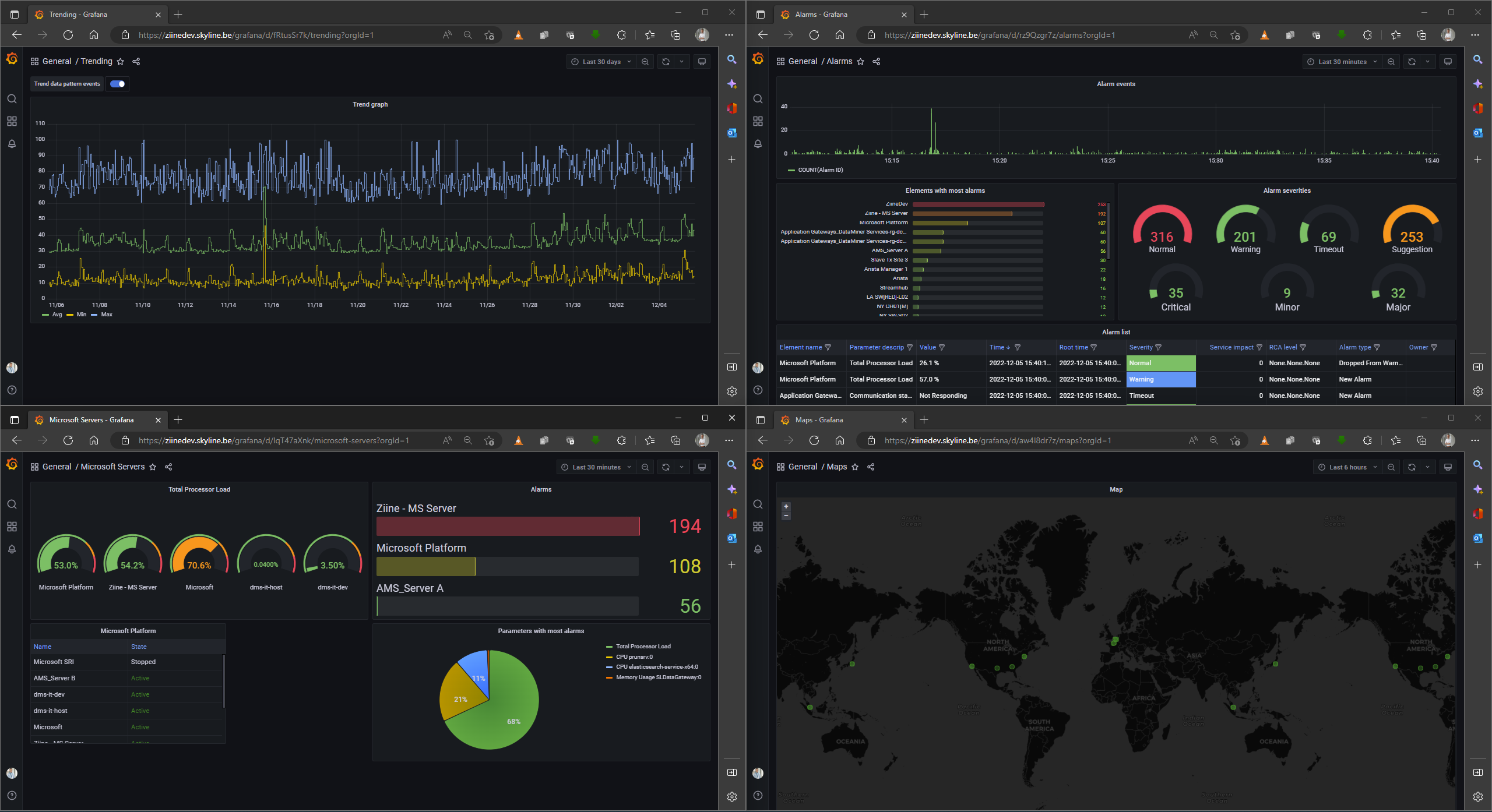Screen dimensions: 1492x812
Task: Open Edge sidebar settings in Alarms window
Action: [x=1478, y=391]
